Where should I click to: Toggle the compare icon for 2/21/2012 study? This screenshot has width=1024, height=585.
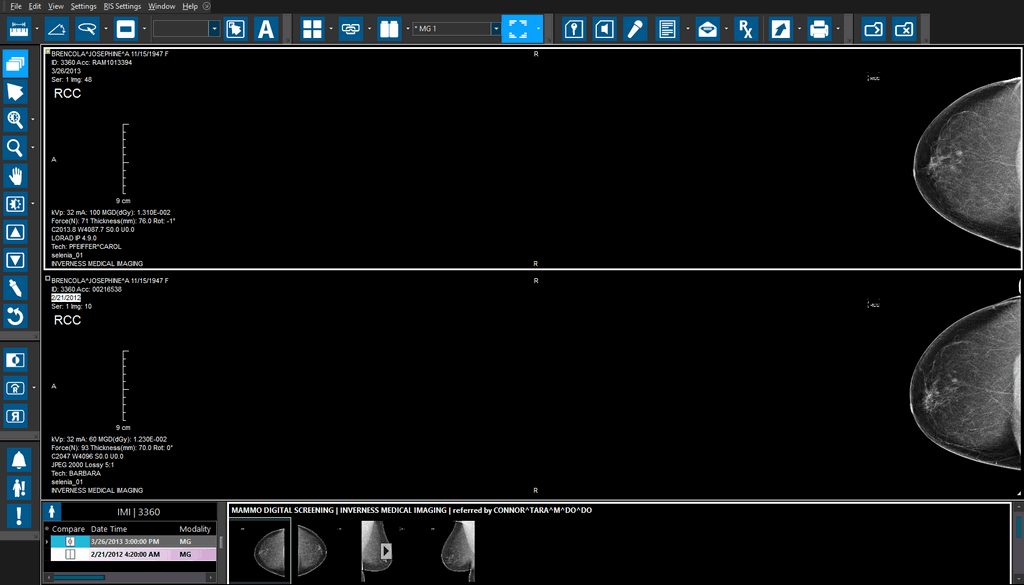(x=70, y=554)
